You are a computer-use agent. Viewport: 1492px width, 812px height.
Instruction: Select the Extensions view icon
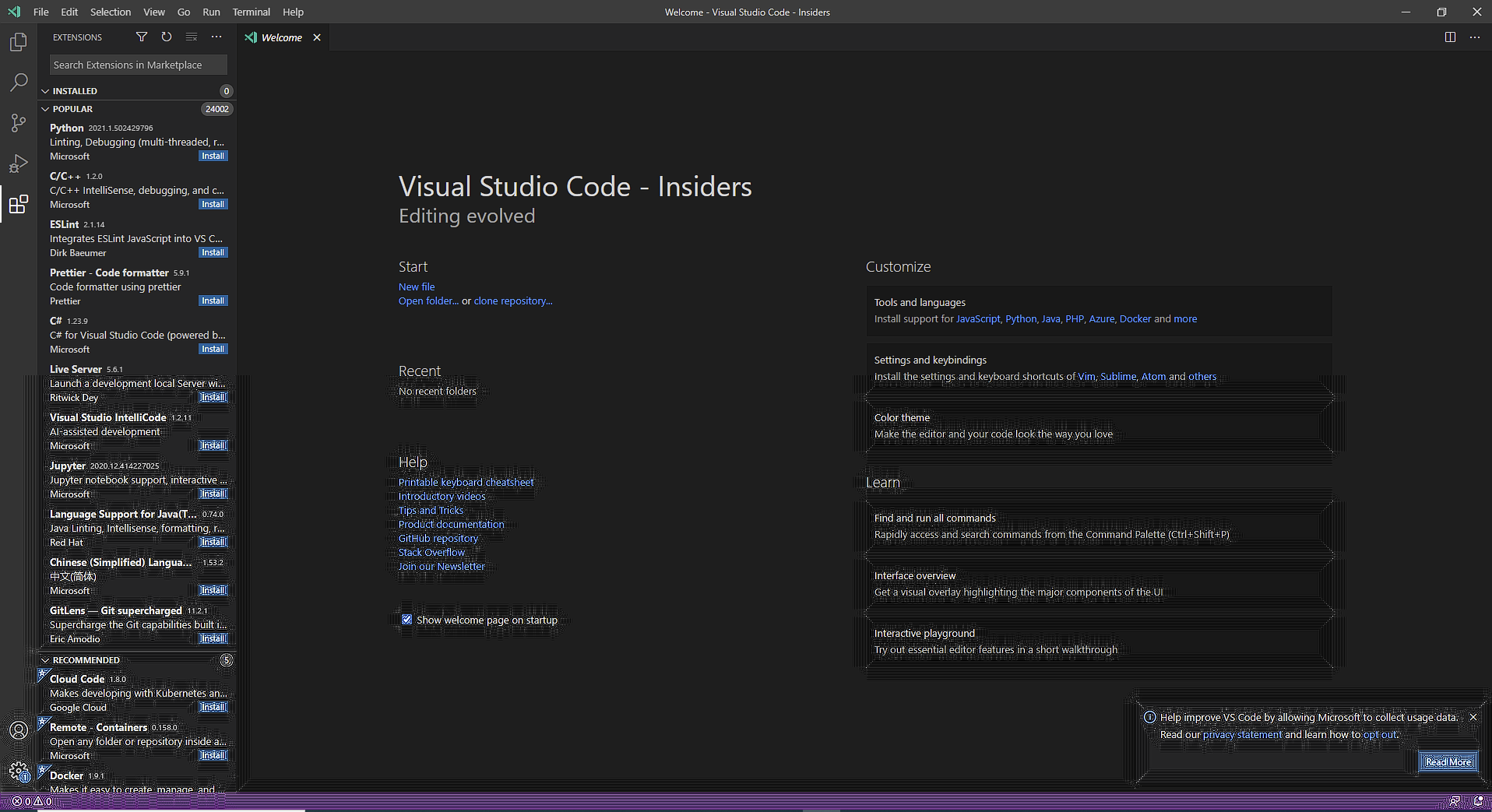pos(19,204)
